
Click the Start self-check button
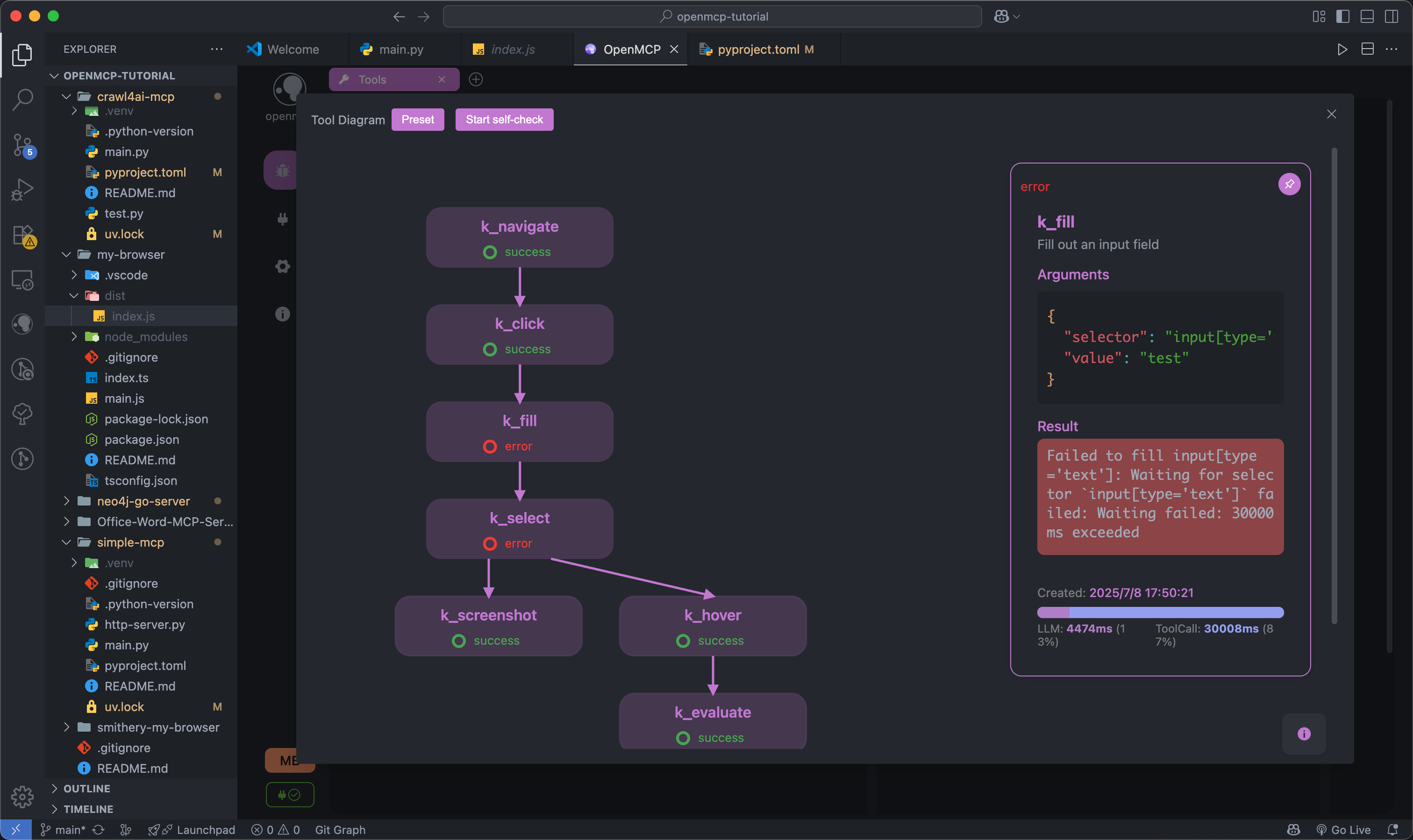pos(504,120)
